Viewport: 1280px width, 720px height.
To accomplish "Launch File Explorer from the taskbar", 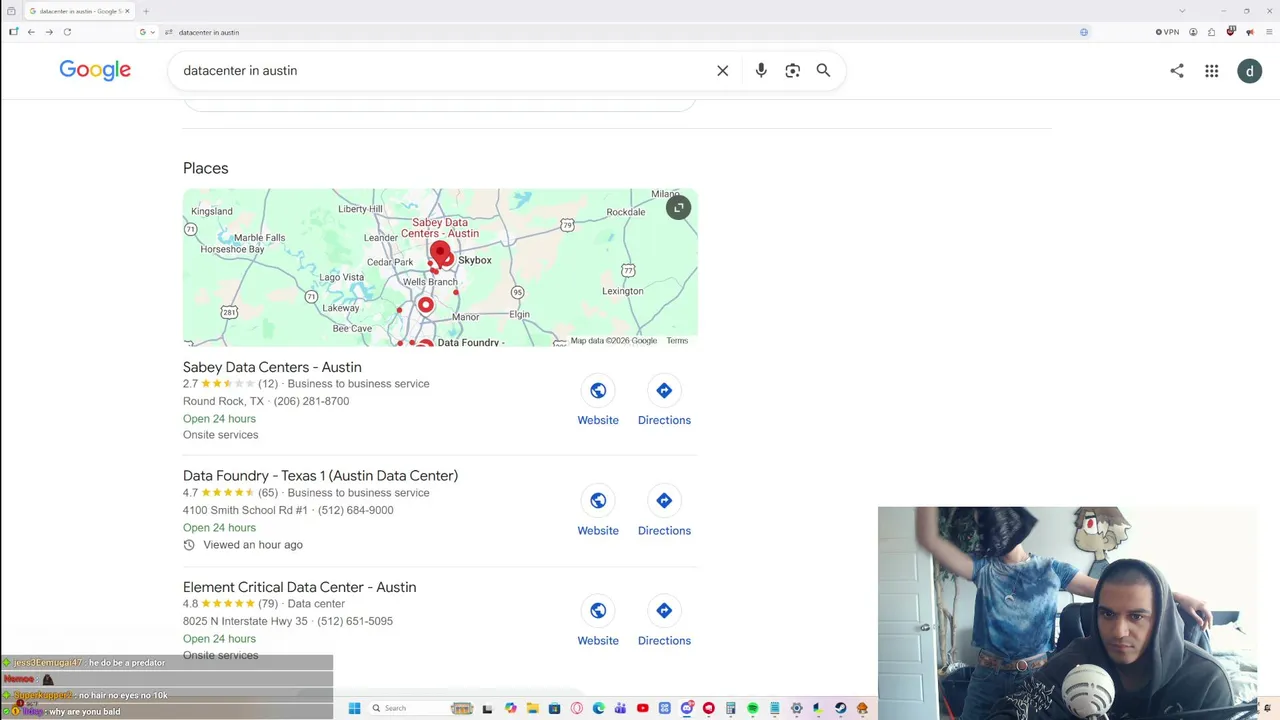I will 533,708.
